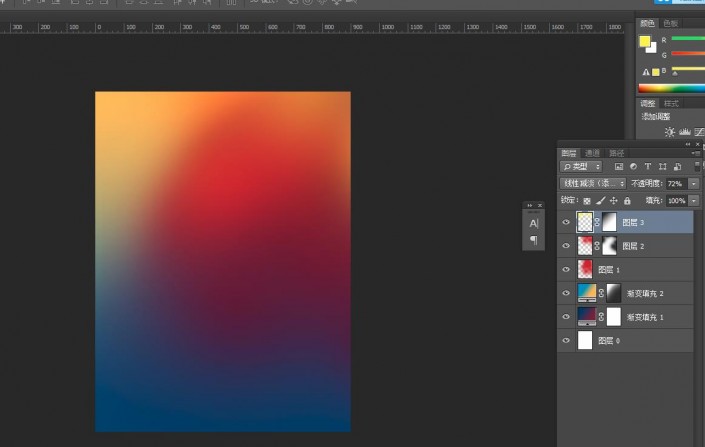Unlink mask on 图层 2 via chain icon
The height and width of the screenshot is (447, 705).
click(x=597, y=246)
